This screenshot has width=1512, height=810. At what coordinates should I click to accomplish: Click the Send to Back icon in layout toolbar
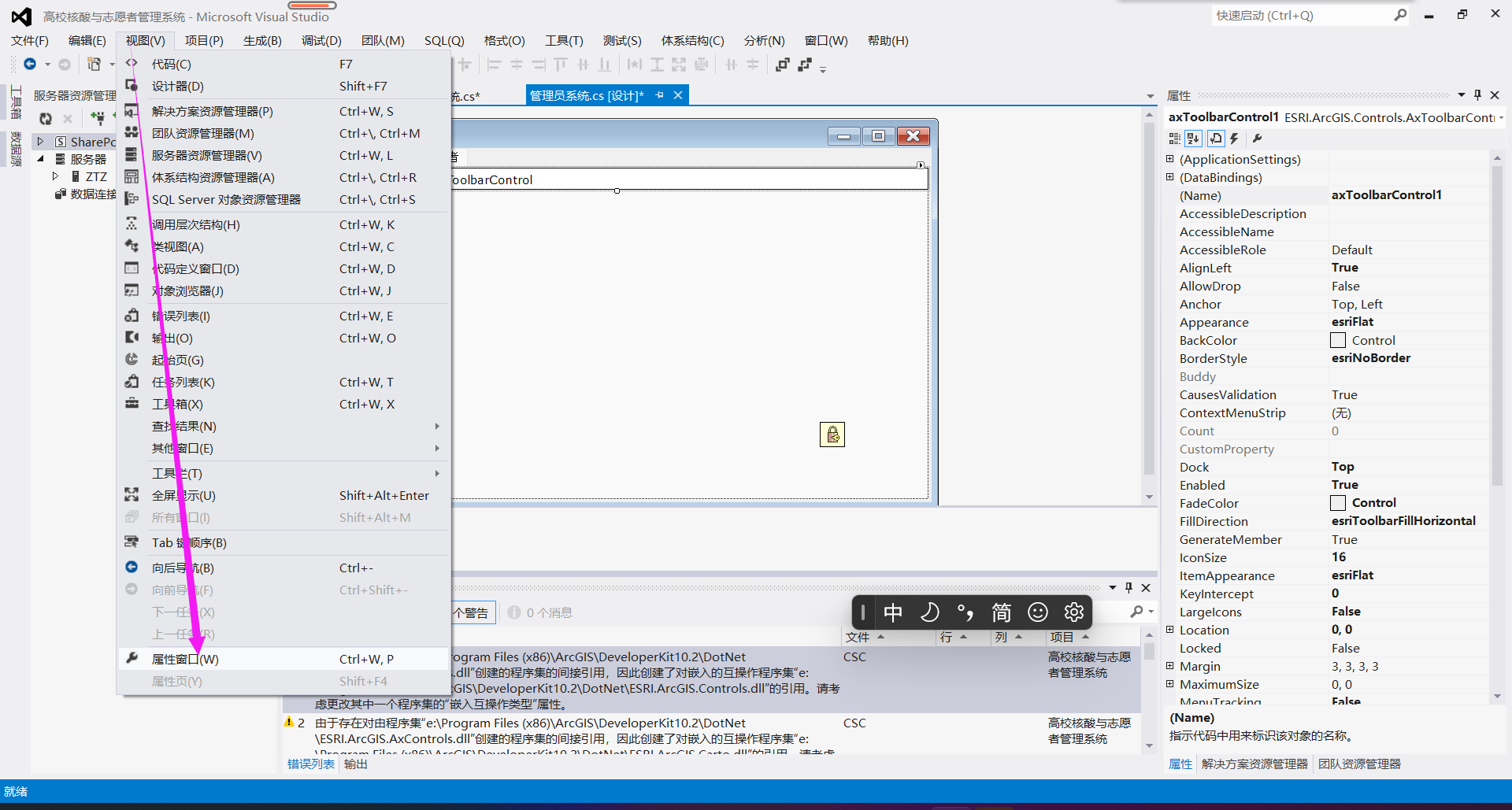click(804, 65)
